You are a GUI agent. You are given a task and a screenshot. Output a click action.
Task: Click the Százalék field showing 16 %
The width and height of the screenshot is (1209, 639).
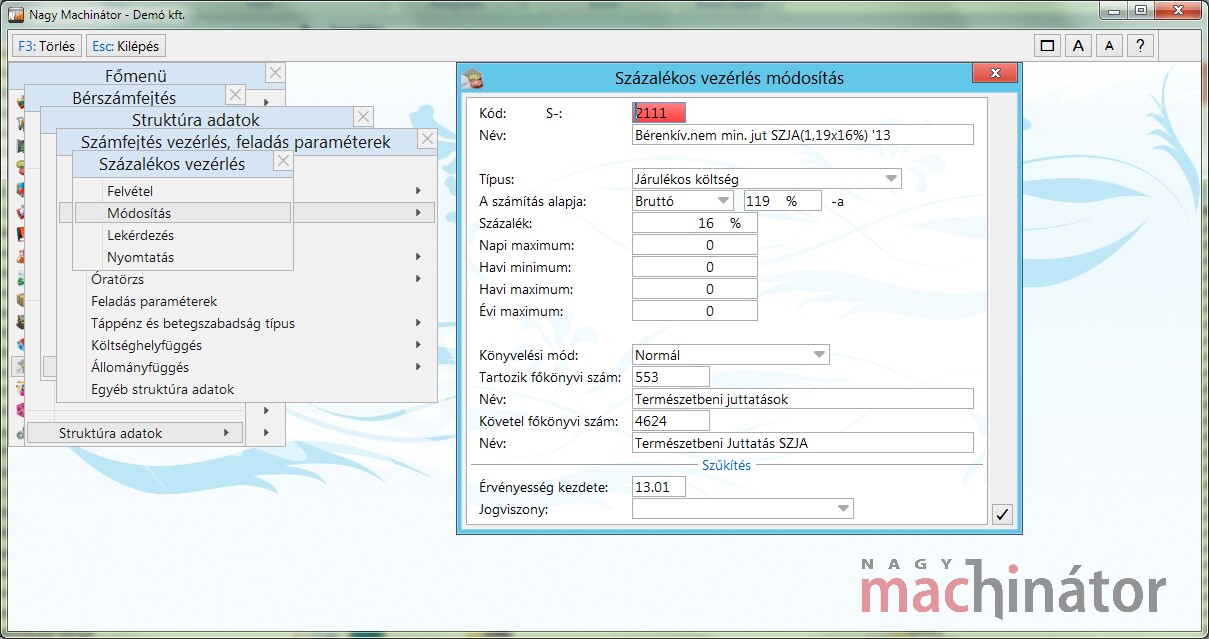click(694, 223)
